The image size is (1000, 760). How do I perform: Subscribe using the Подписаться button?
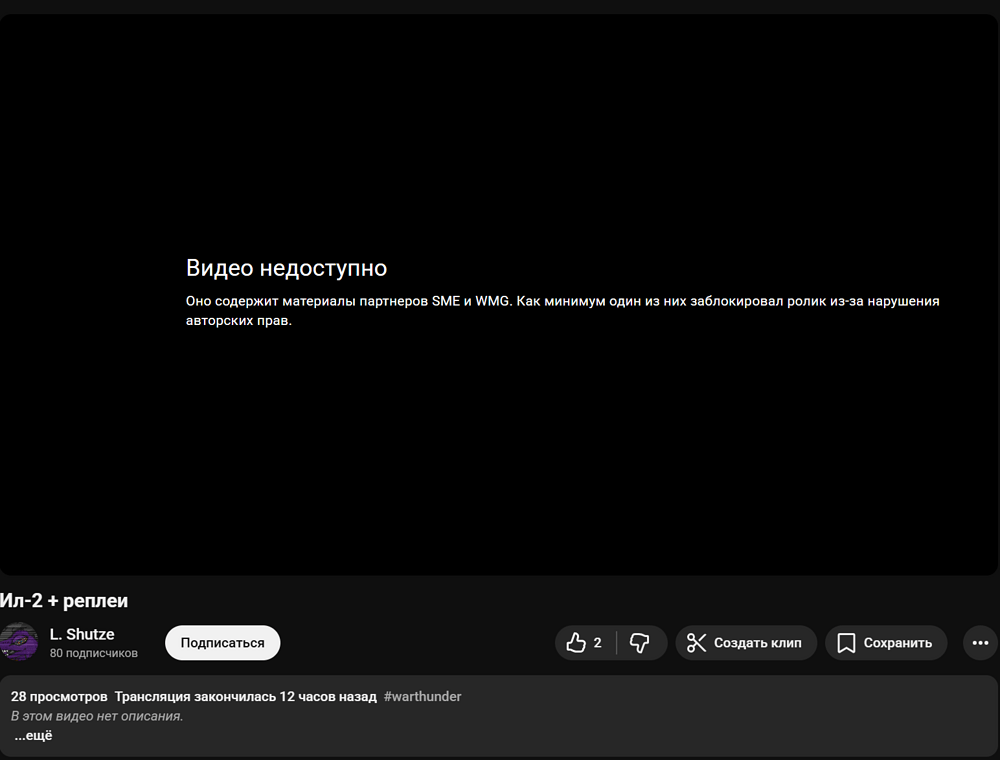pos(222,643)
